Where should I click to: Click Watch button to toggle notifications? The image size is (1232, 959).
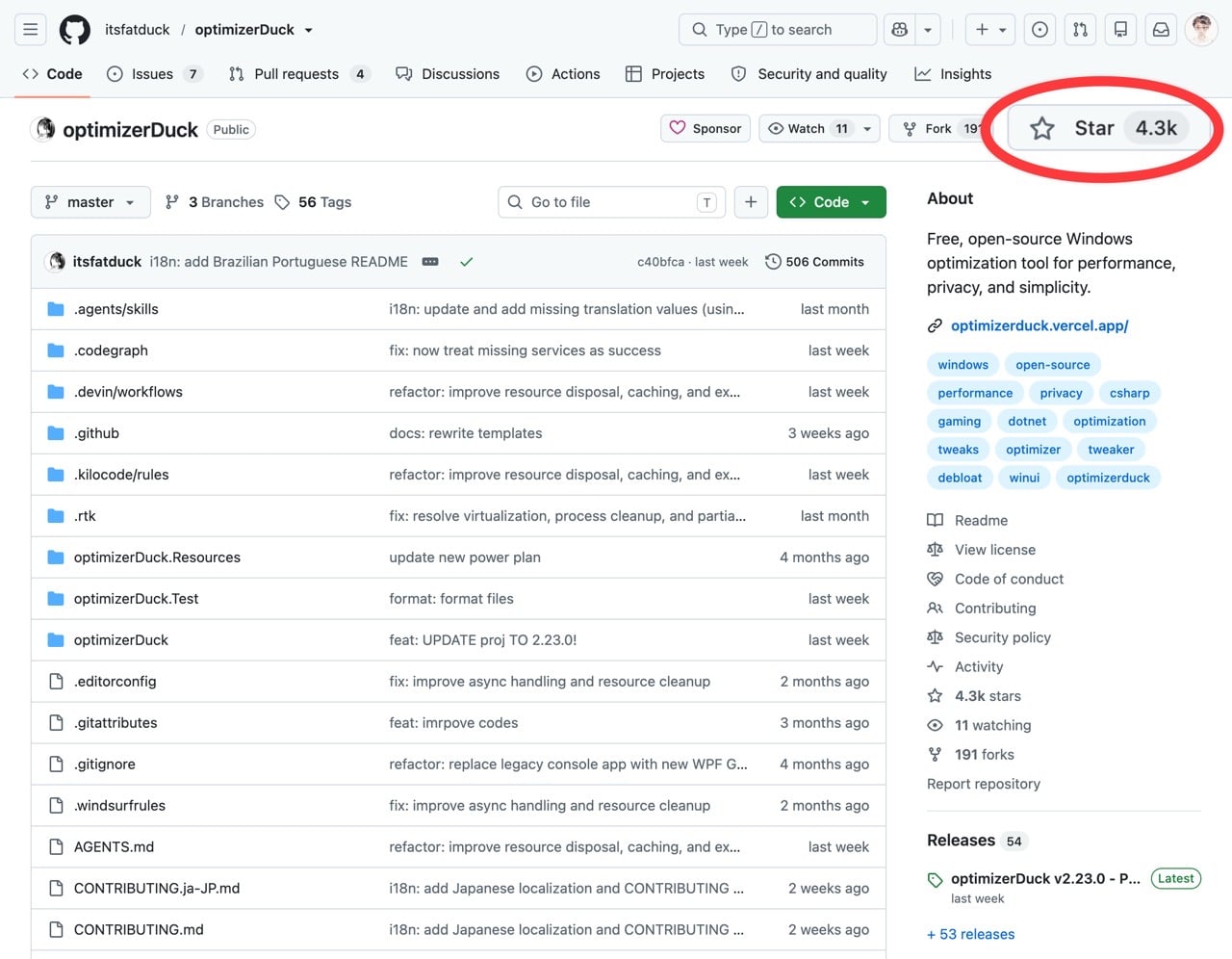click(x=808, y=129)
